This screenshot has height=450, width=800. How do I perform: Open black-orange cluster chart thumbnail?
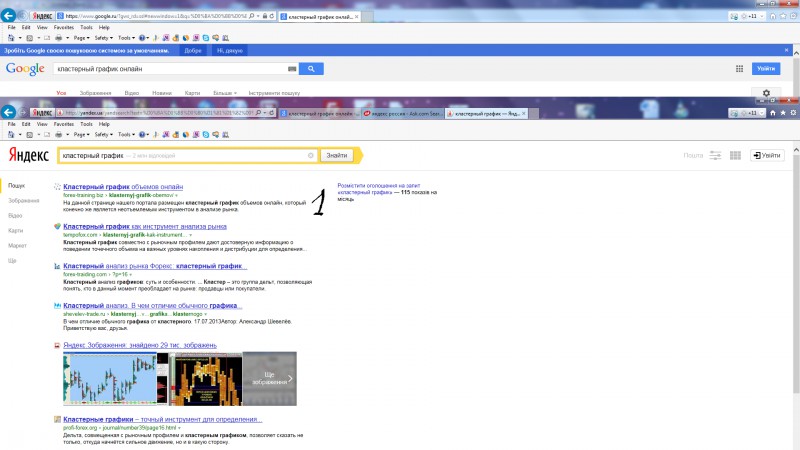tap(205, 379)
